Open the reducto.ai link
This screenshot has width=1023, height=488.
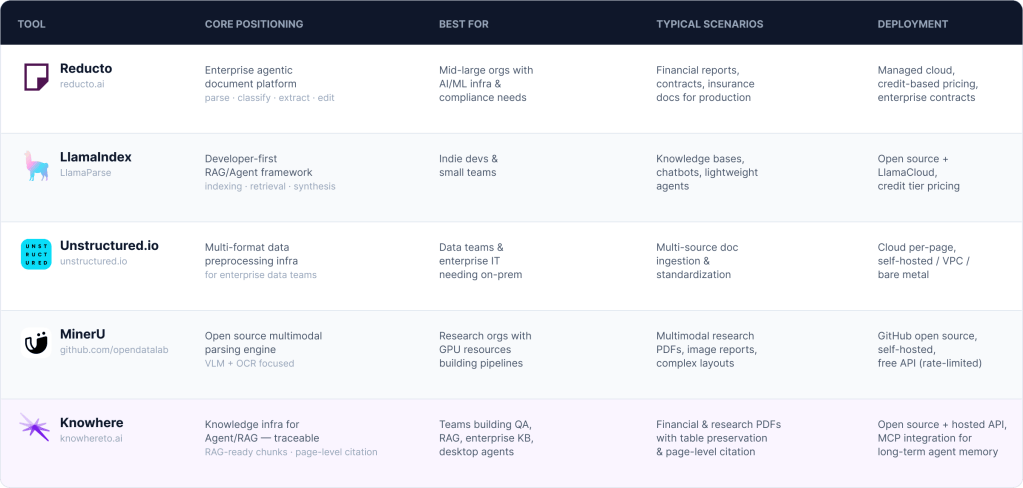click(x=82, y=84)
